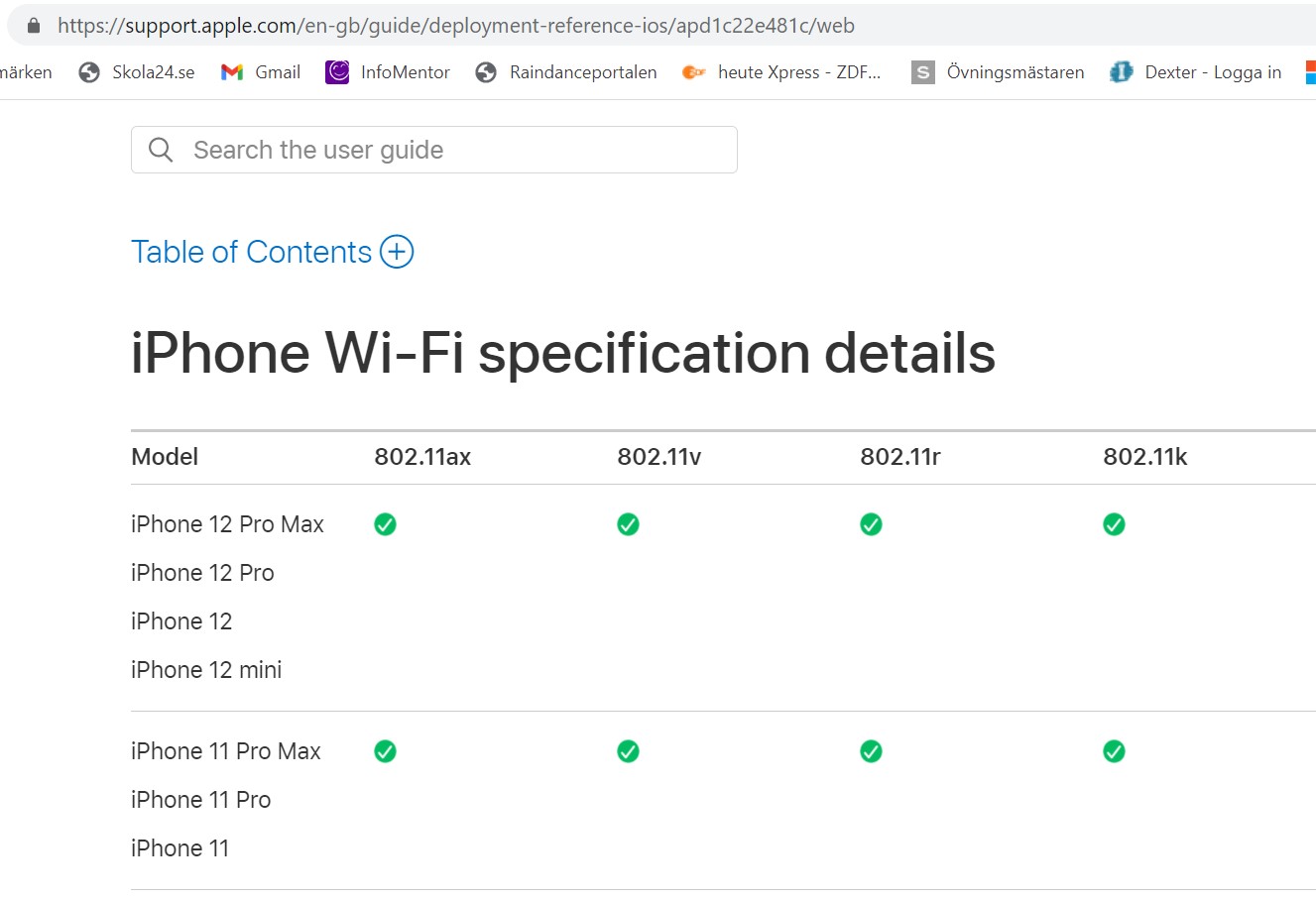Open the Dexter - Logga in bookmark
This screenshot has width=1316, height=899.
[x=1196, y=72]
